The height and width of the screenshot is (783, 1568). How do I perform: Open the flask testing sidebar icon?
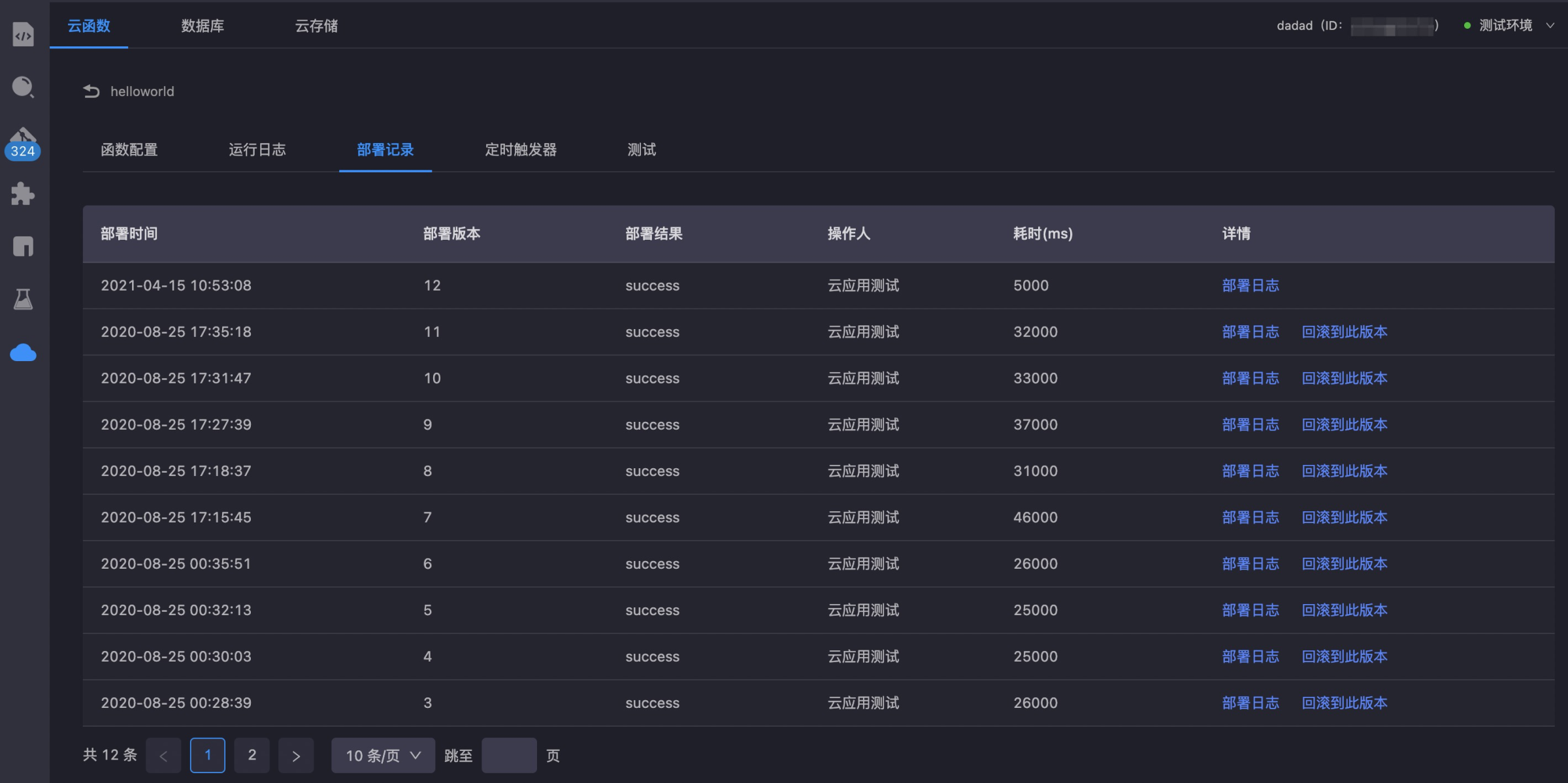[x=23, y=299]
